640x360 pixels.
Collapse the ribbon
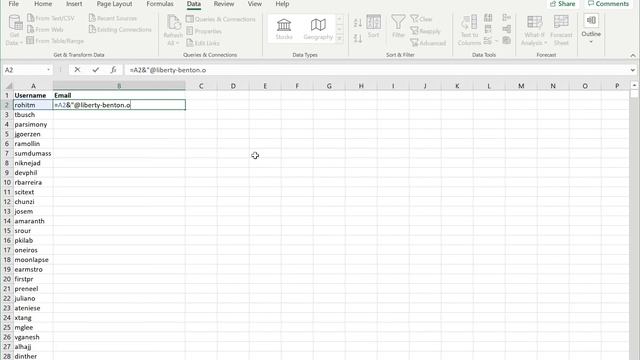[633, 55]
